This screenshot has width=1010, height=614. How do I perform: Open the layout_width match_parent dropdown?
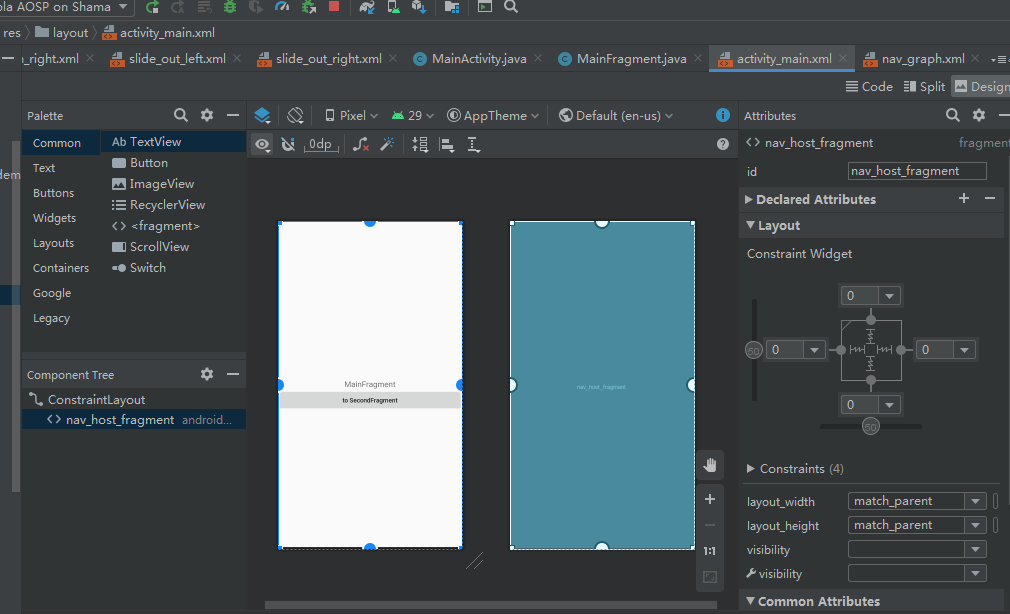click(x=974, y=501)
